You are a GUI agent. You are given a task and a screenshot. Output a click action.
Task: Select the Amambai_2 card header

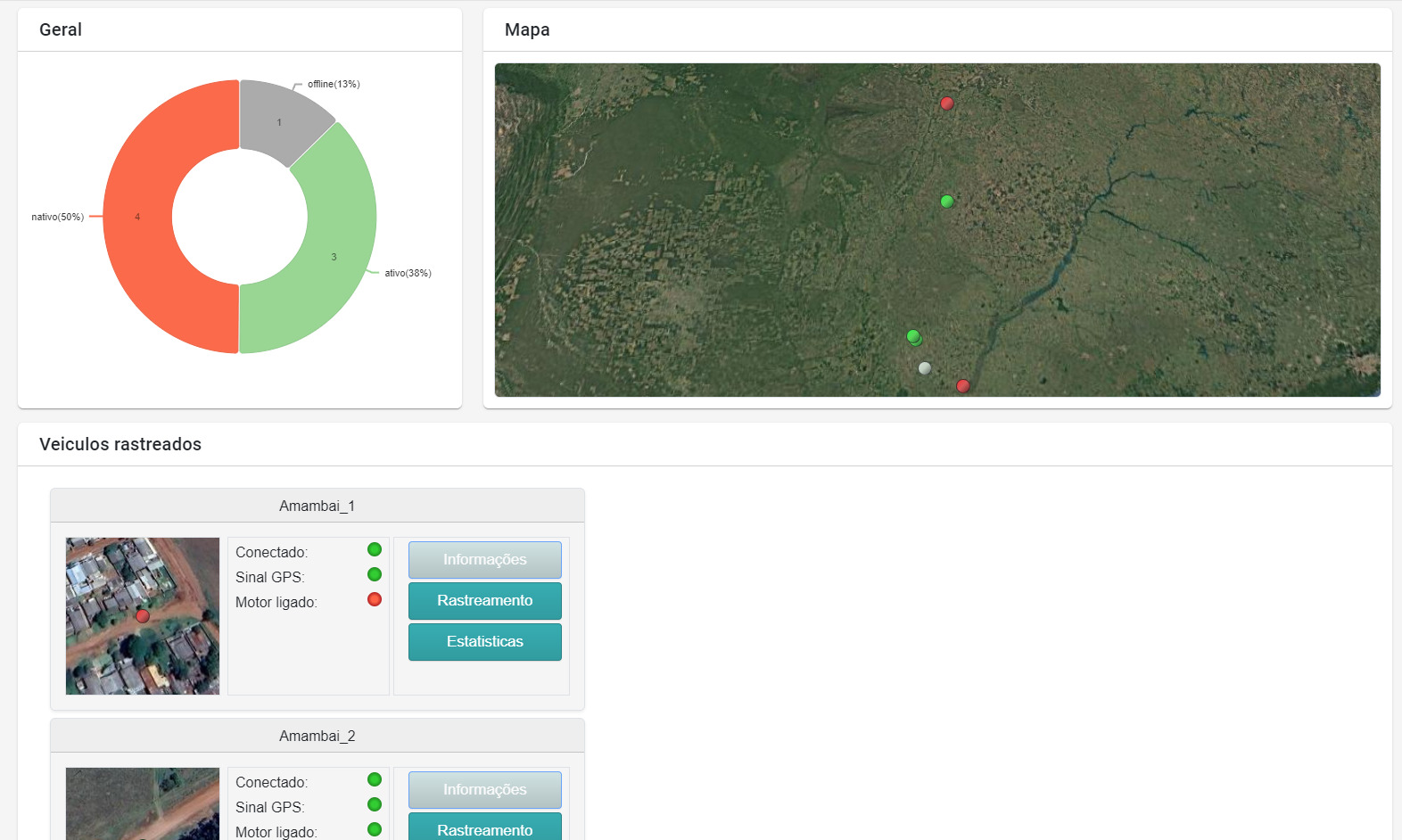pyautogui.click(x=317, y=736)
